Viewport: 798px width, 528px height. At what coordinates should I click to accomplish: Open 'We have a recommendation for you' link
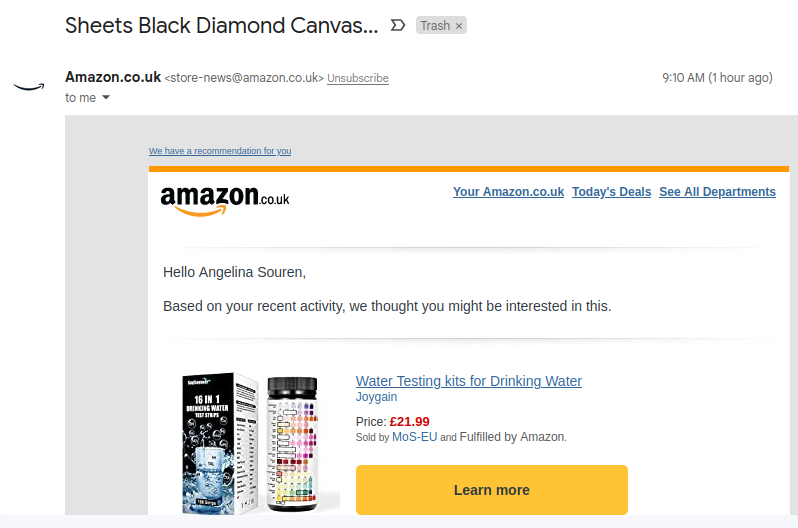coord(220,151)
